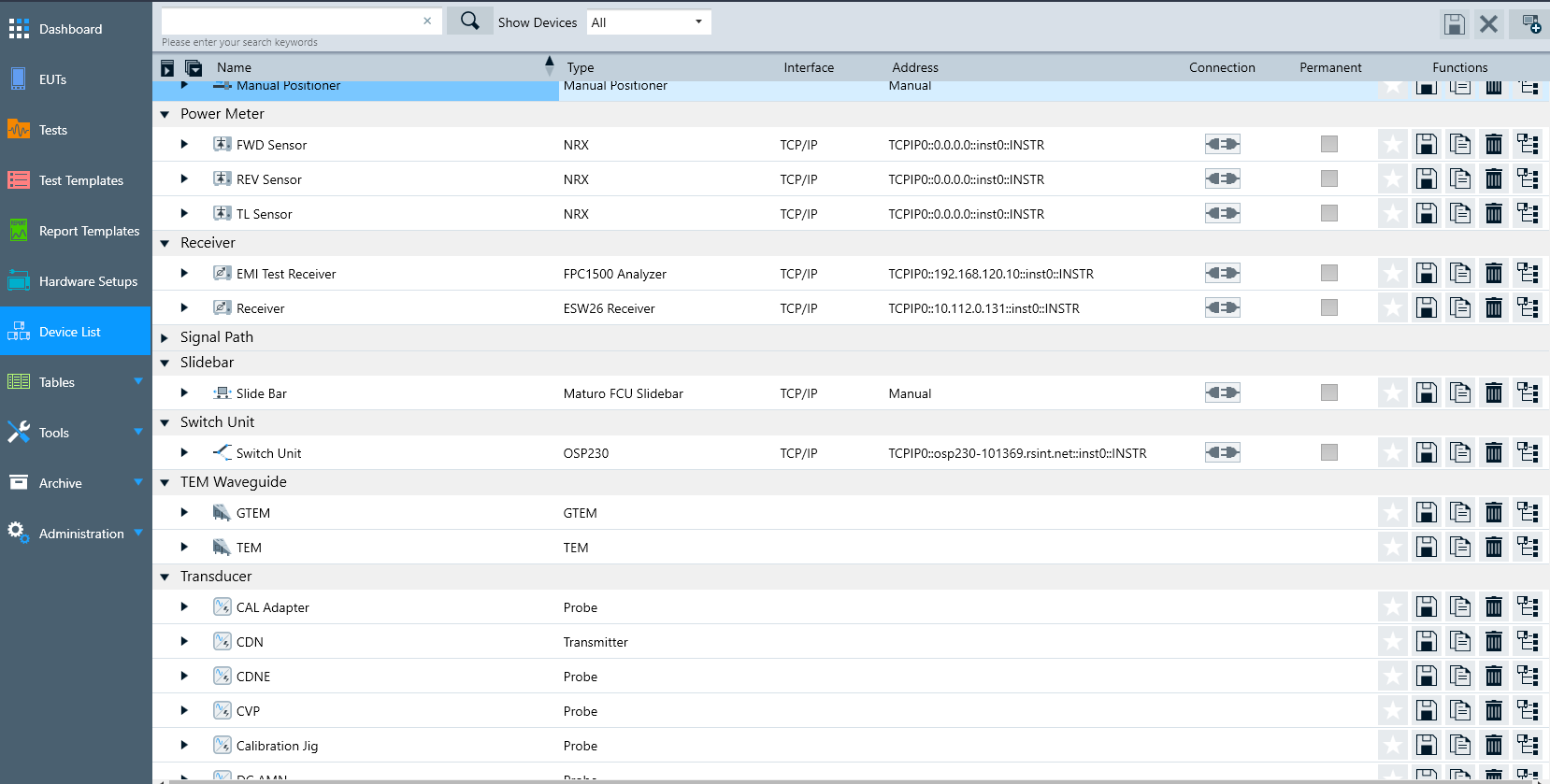Toggle Permanent checkbox for FWD Sensor

[1328, 144]
